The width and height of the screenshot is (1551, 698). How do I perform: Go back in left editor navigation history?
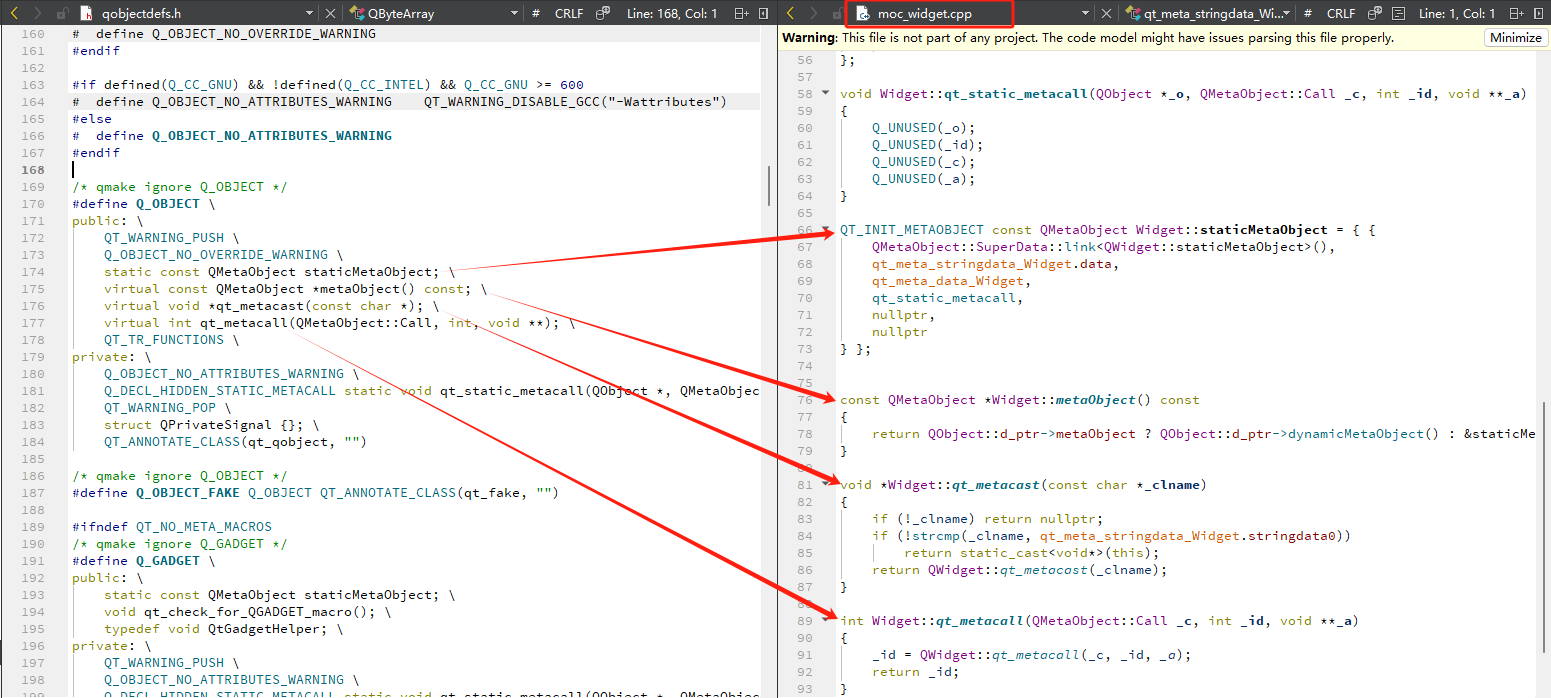click(14, 13)
